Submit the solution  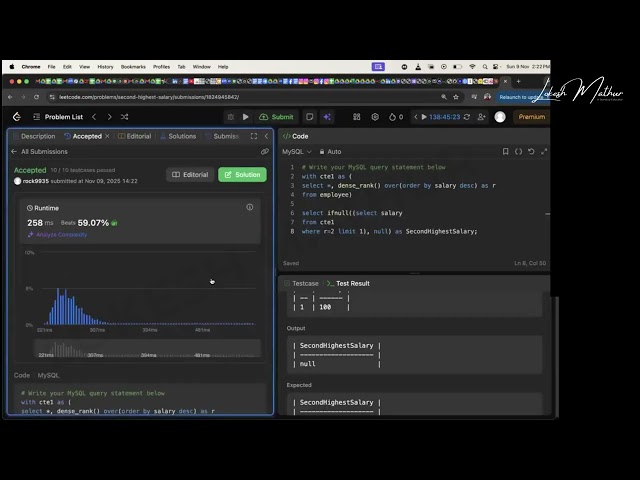tap(276, 117)
